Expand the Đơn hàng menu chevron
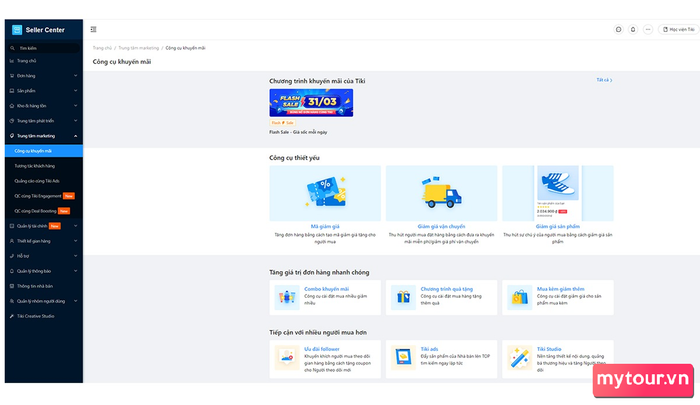700x405 pixels. pyautogui.click(x=75, y=76)
